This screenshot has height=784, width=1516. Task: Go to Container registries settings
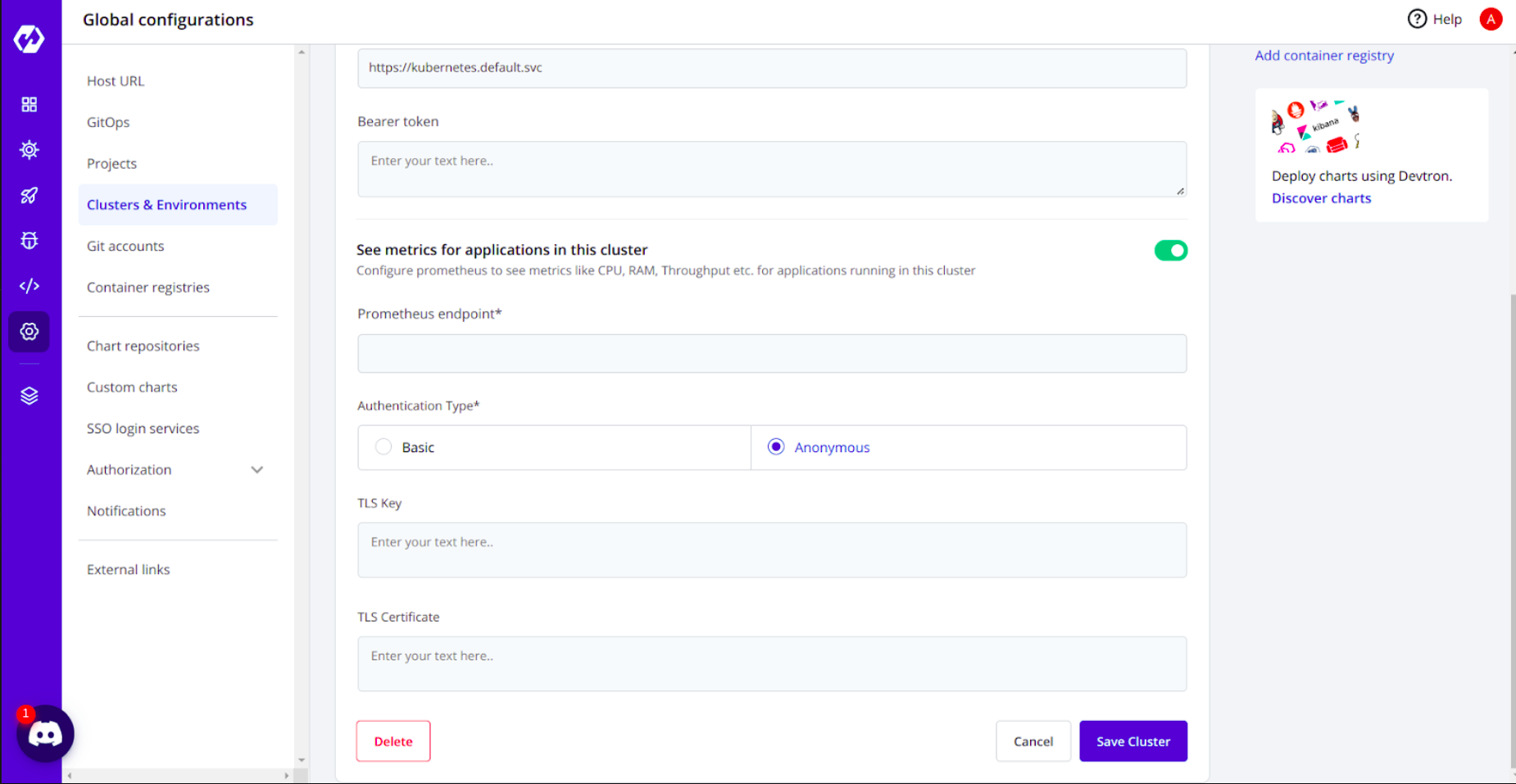[x=148, y=288]
